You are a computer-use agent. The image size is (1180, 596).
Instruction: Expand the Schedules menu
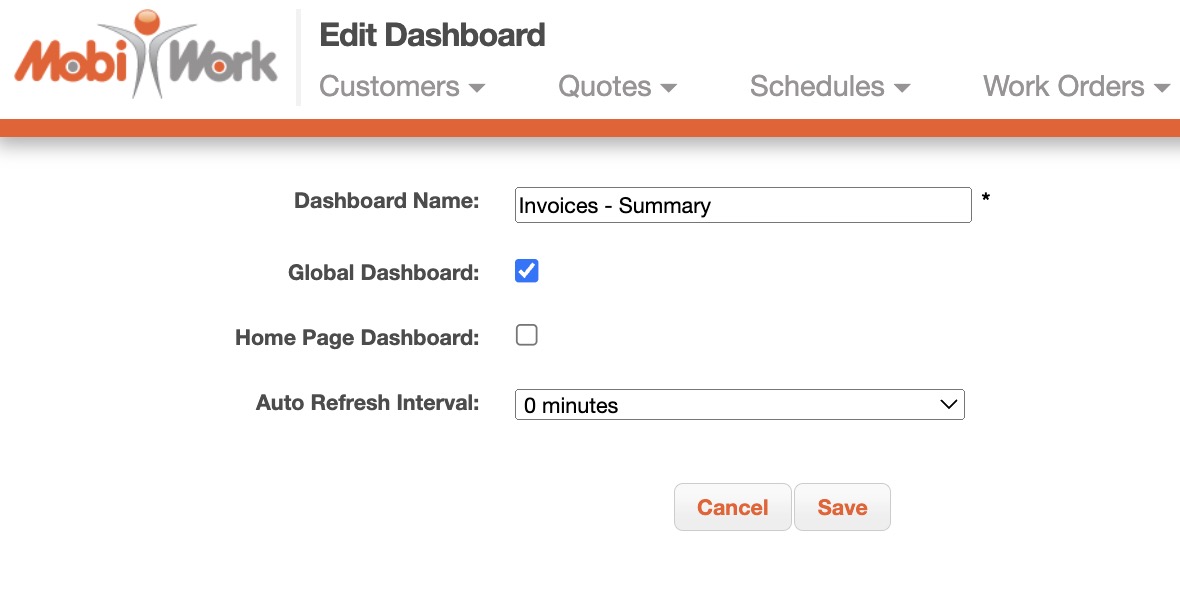(817, 87)
